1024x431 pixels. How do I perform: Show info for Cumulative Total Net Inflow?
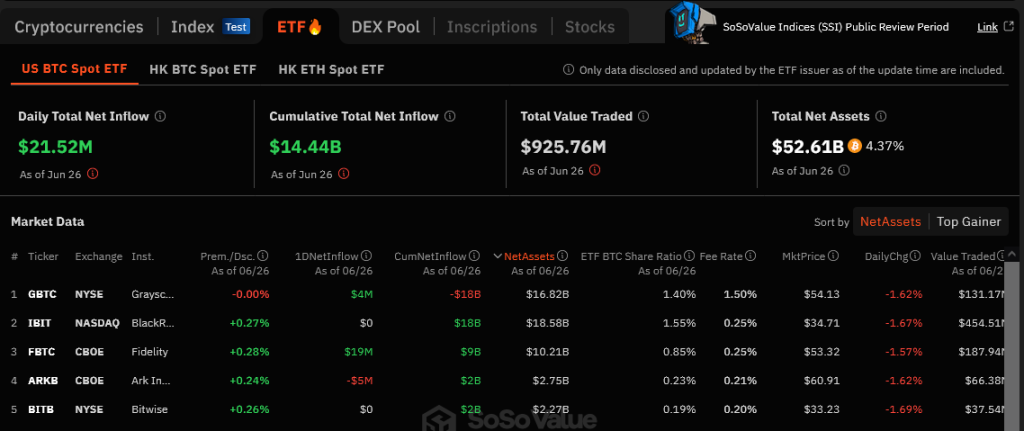(449, 116)
